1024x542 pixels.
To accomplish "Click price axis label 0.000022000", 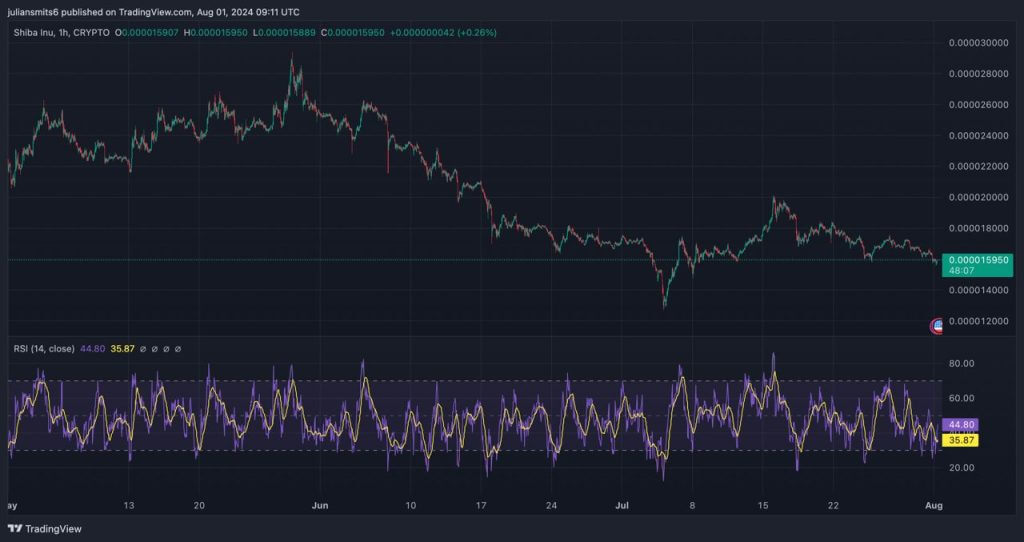I will coord(978,167).
